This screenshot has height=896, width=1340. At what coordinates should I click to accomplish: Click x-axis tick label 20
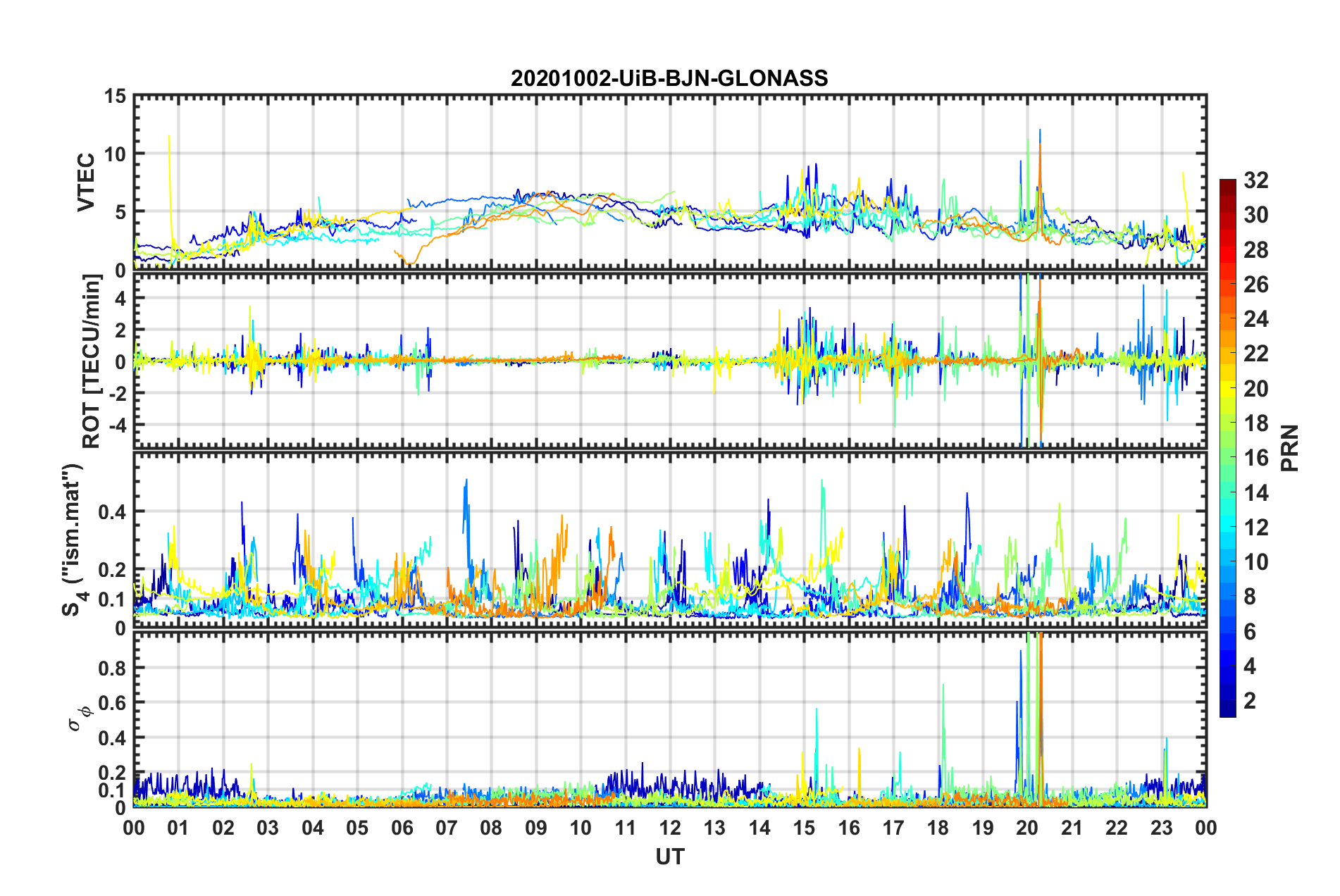coord(1027,828)
